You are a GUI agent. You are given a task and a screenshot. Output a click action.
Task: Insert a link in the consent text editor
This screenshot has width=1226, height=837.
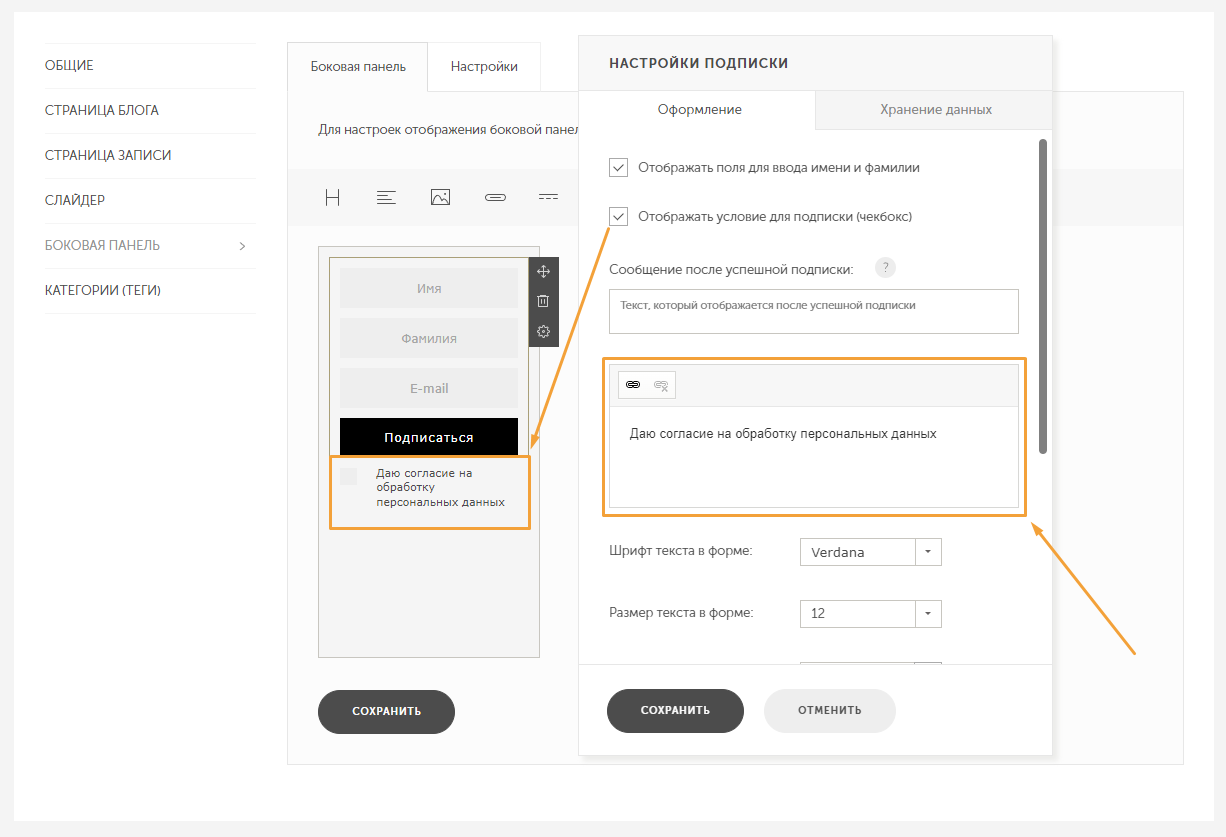pyautogui.click(x=633, y=385)
